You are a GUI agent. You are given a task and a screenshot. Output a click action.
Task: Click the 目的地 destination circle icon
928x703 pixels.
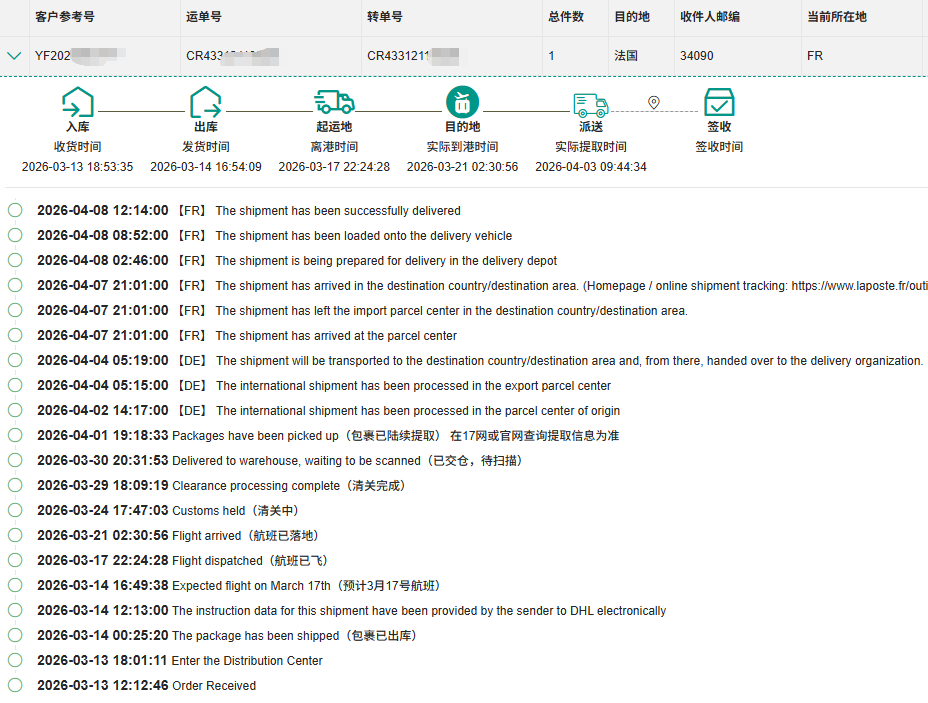[462, 102]
